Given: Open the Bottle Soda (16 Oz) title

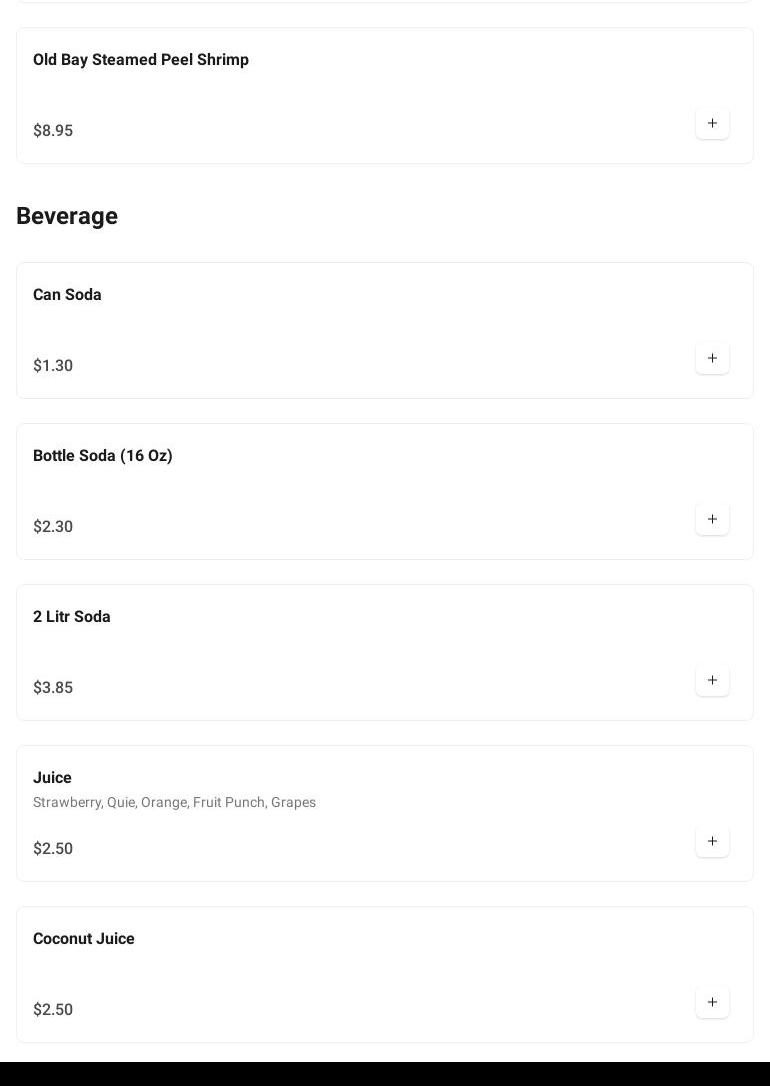Looking at the screenshot, I should point(103,456).
